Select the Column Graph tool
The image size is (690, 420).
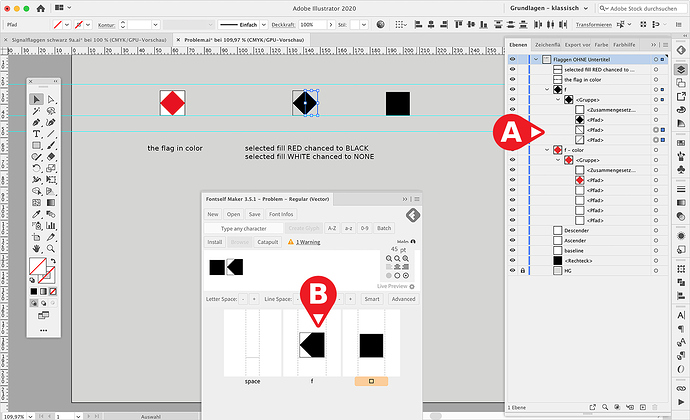coord(51,225)
